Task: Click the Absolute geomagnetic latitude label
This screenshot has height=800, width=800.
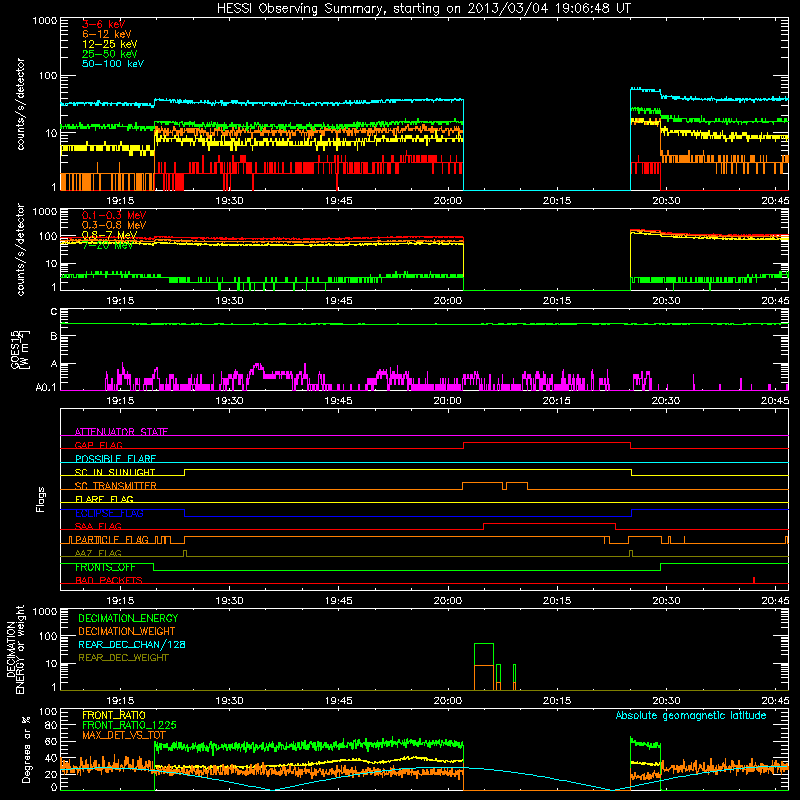Action: 691,715
